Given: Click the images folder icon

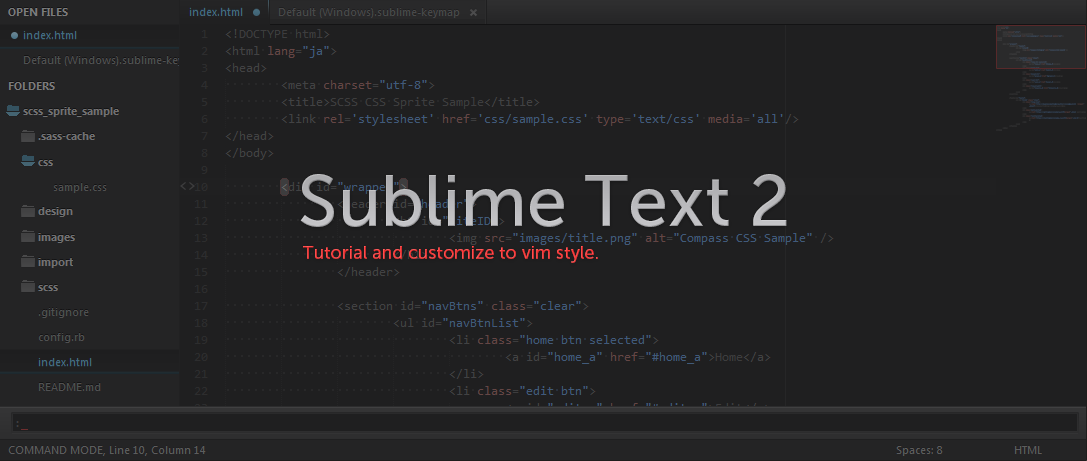Looking at the screenshot, I should coord(28,236).
